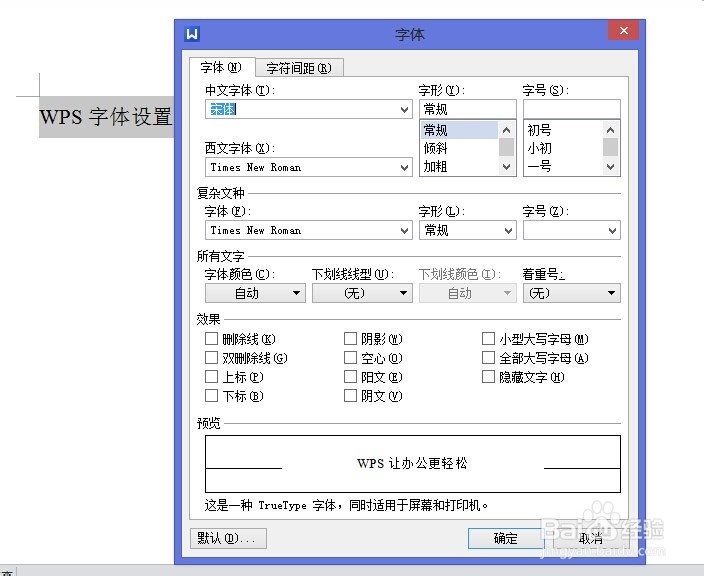The width and height of the screenshot is (704, 576).
Task: Expand the 中文字体 dropdown
Action: coord(404,110)
